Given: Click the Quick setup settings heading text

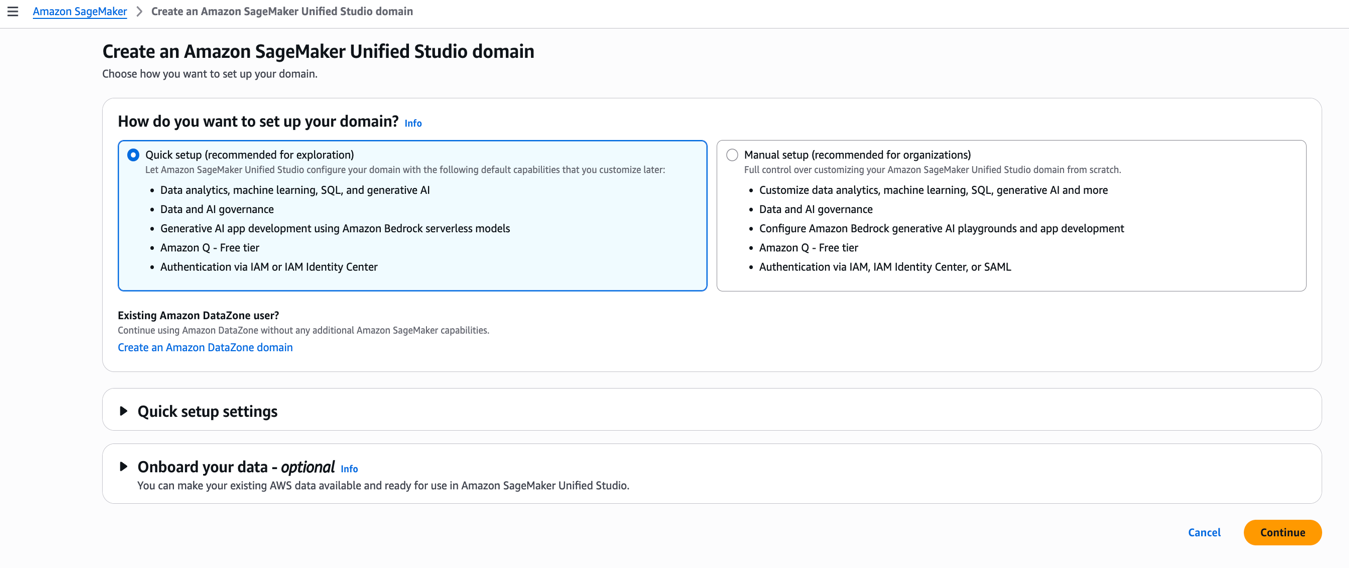Looking at the screenshot, I should [207, 411].
